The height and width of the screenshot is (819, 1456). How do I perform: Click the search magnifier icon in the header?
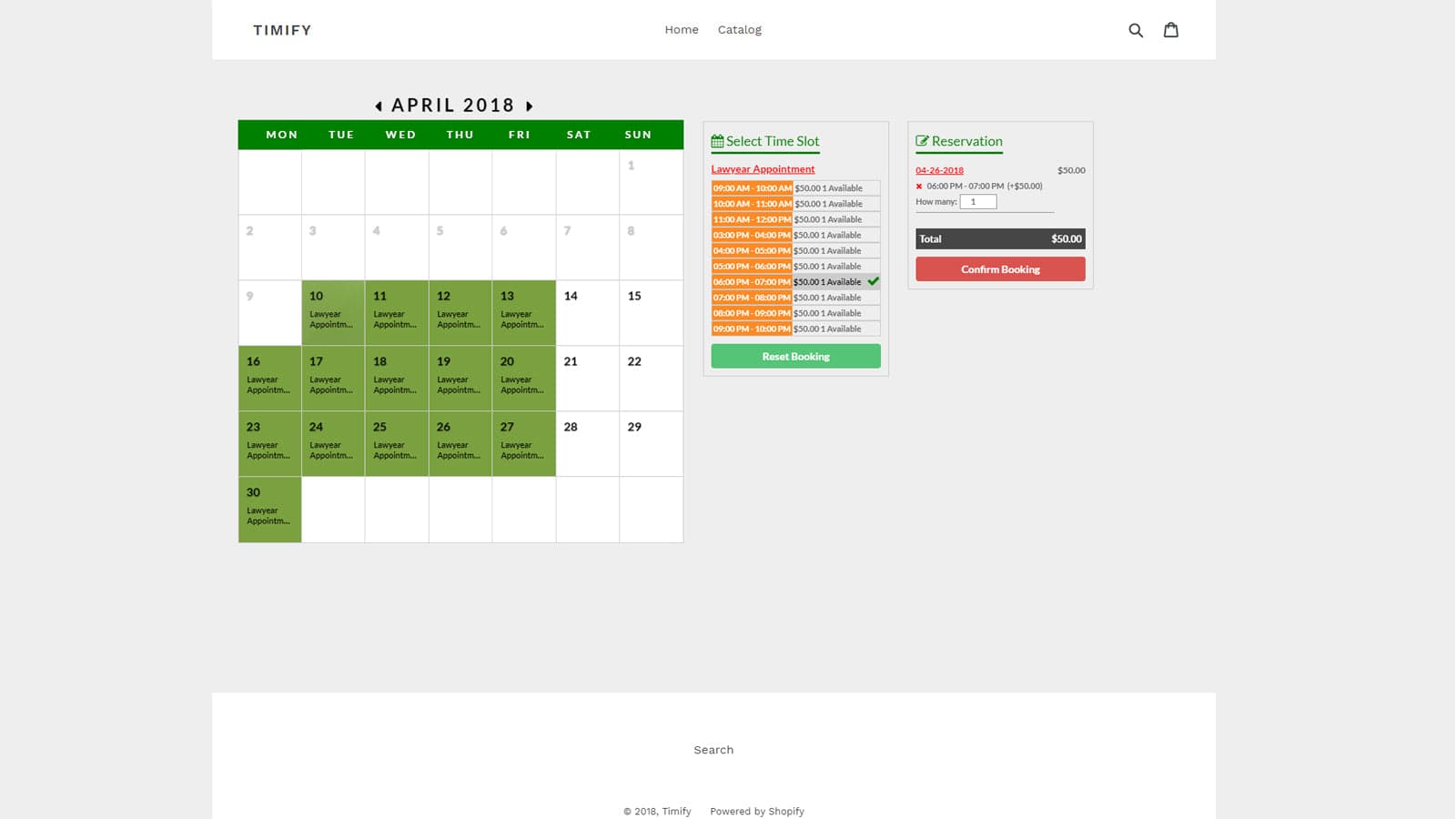pyautogui.click(x=1136, y=29)
